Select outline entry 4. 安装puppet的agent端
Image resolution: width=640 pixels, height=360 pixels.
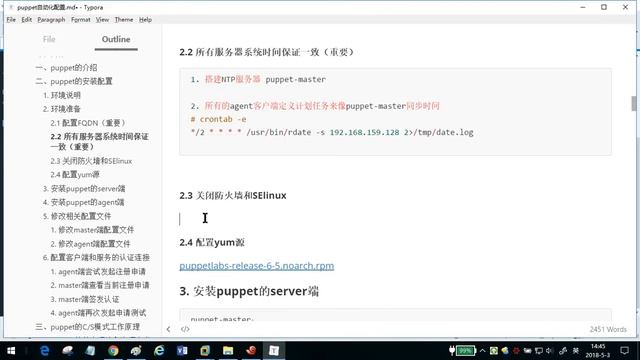(84, 202)
